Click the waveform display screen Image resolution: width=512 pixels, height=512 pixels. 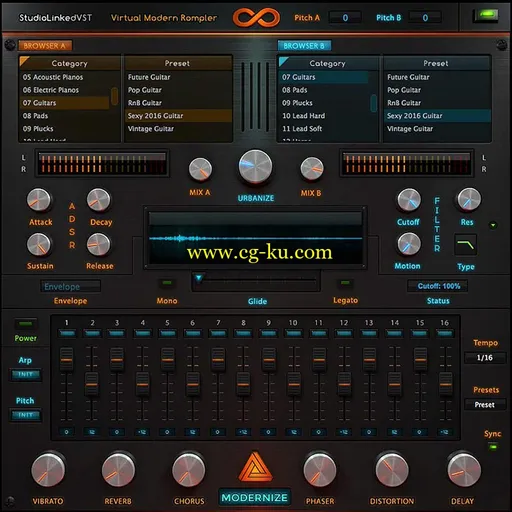point(255,238)
